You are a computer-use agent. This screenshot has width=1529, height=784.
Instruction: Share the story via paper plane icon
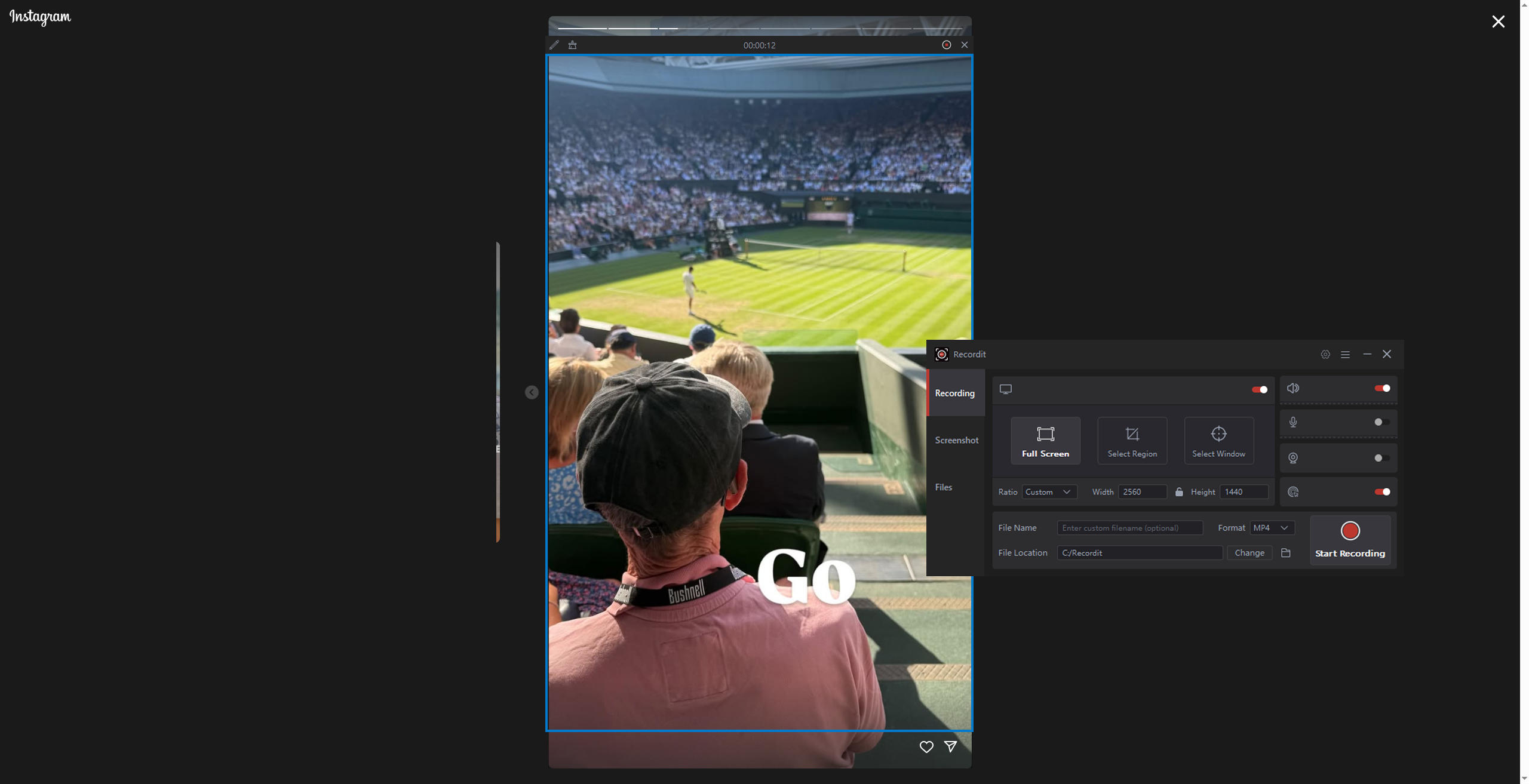[x=950, y=746]
